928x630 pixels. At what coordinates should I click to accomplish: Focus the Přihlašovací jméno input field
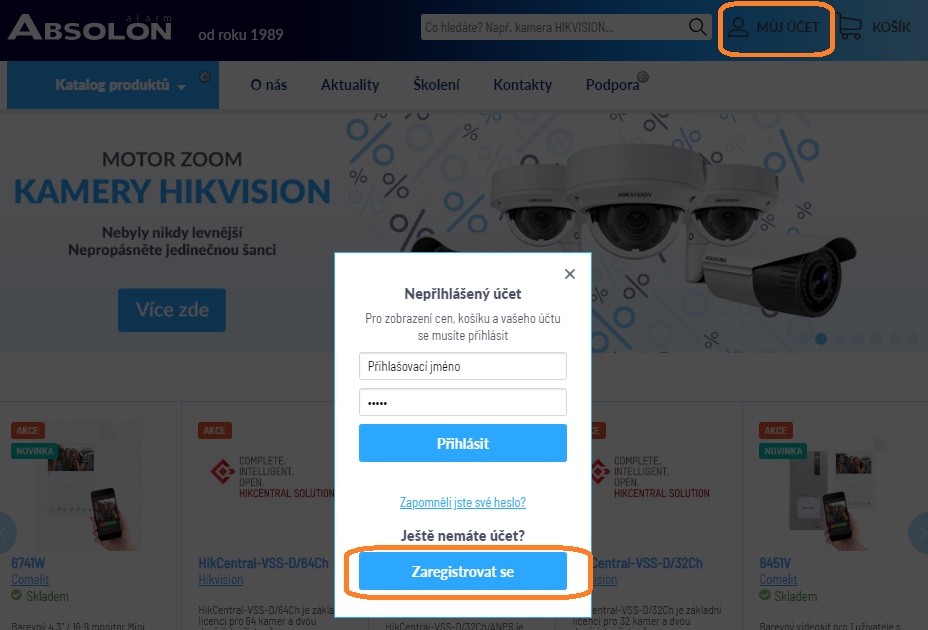463,366
